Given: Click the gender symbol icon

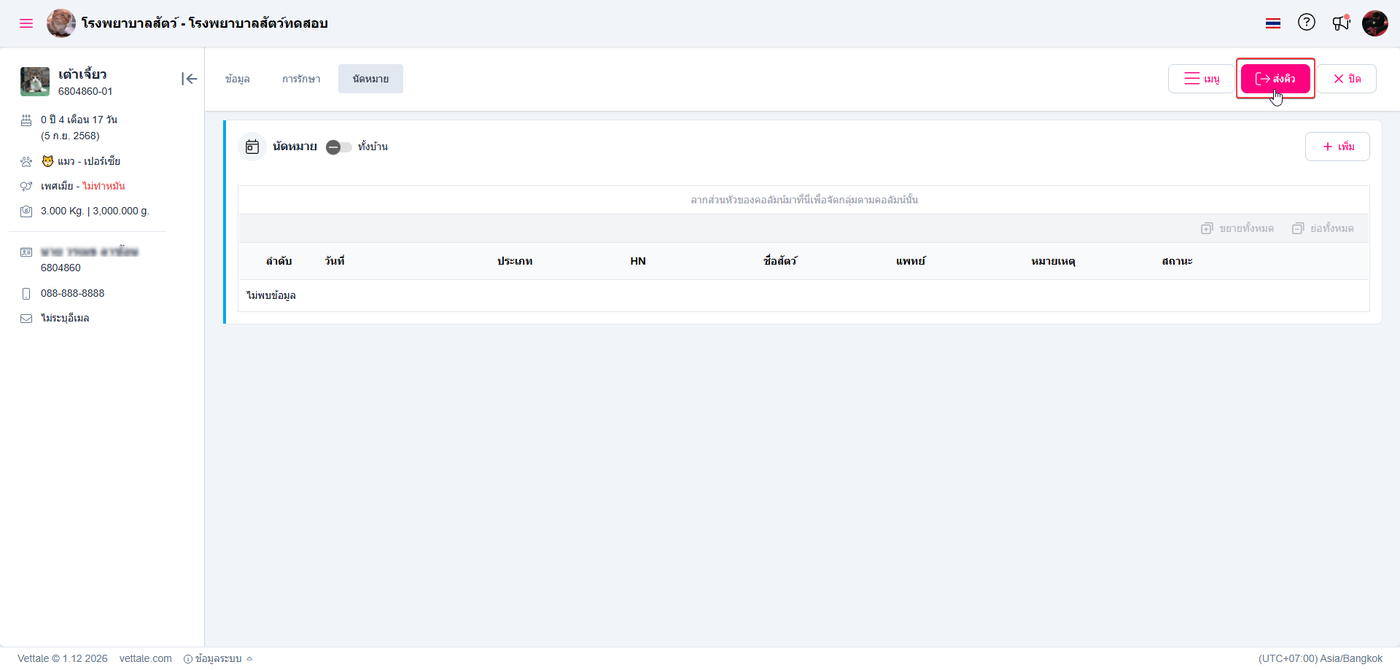Looking at the screenshot, I should coord(26,186).
